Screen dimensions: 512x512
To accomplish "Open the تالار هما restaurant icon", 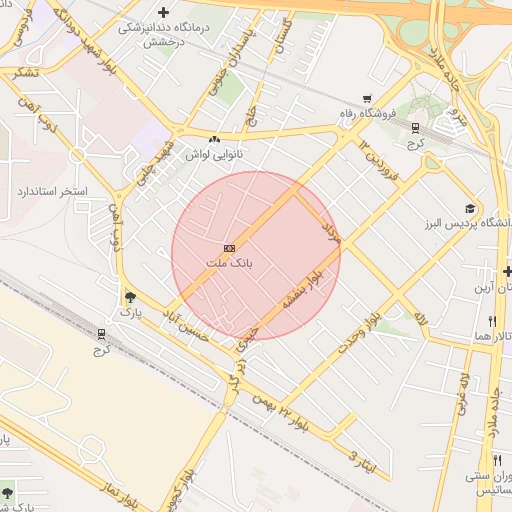I will pos(492,322).
